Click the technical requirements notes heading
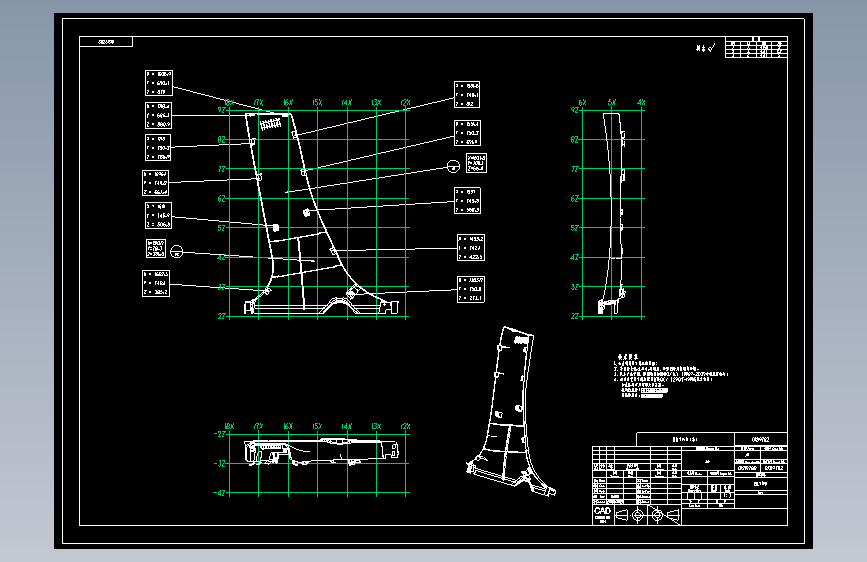Image resolution: width=867 pixels, height=562 pixels. 628,357
